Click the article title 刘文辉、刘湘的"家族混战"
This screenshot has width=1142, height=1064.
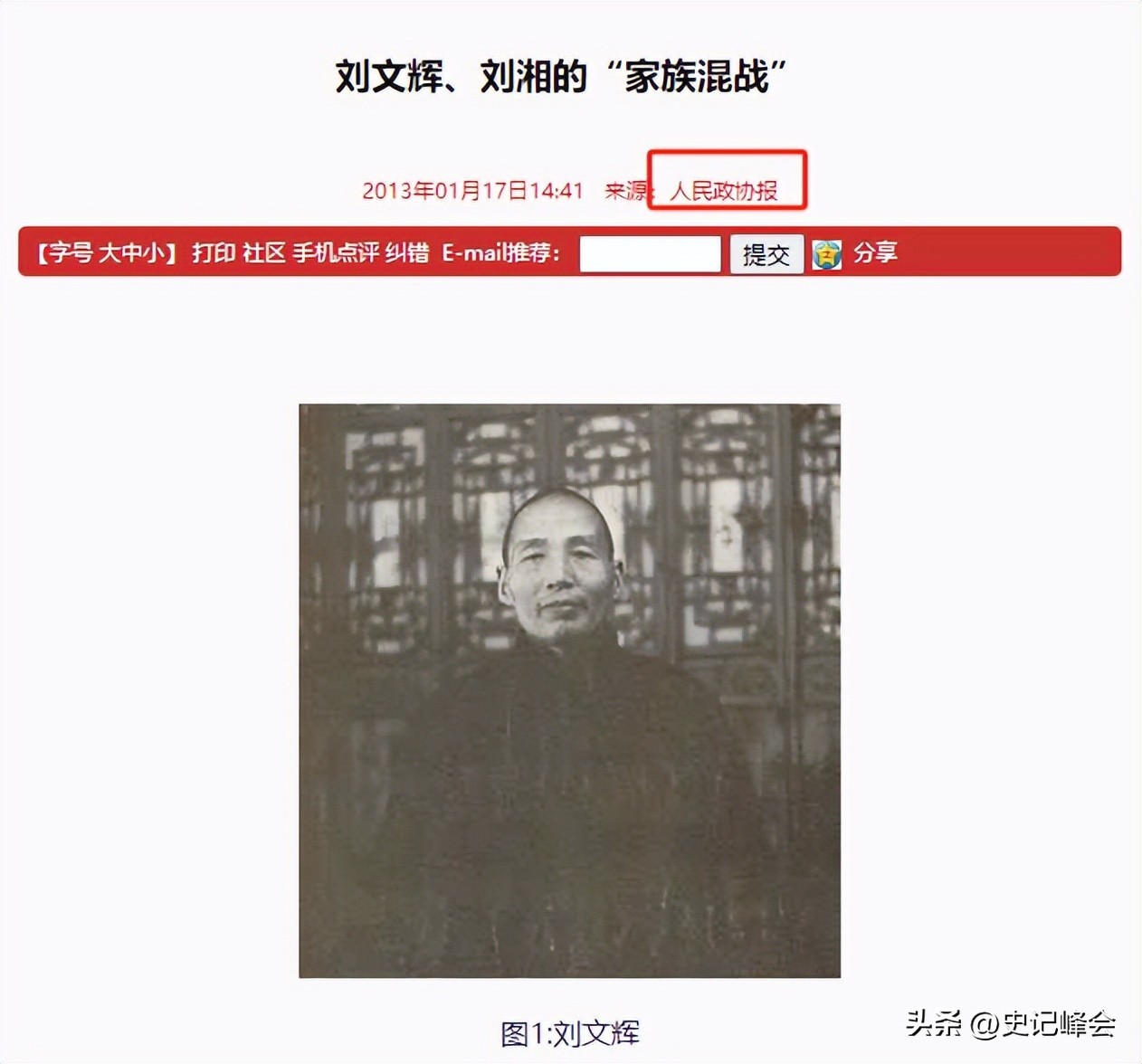561,76
